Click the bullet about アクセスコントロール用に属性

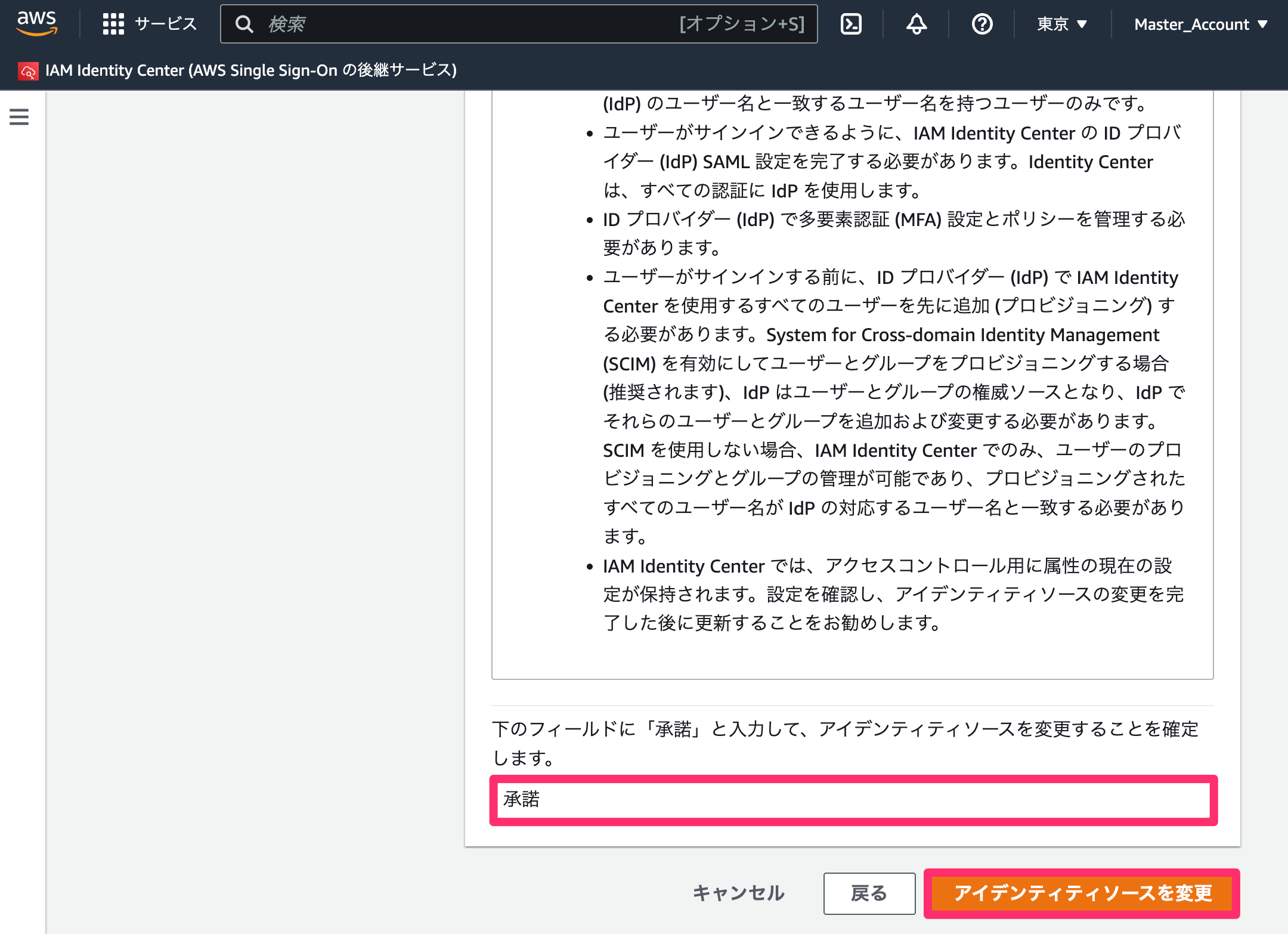893,594
